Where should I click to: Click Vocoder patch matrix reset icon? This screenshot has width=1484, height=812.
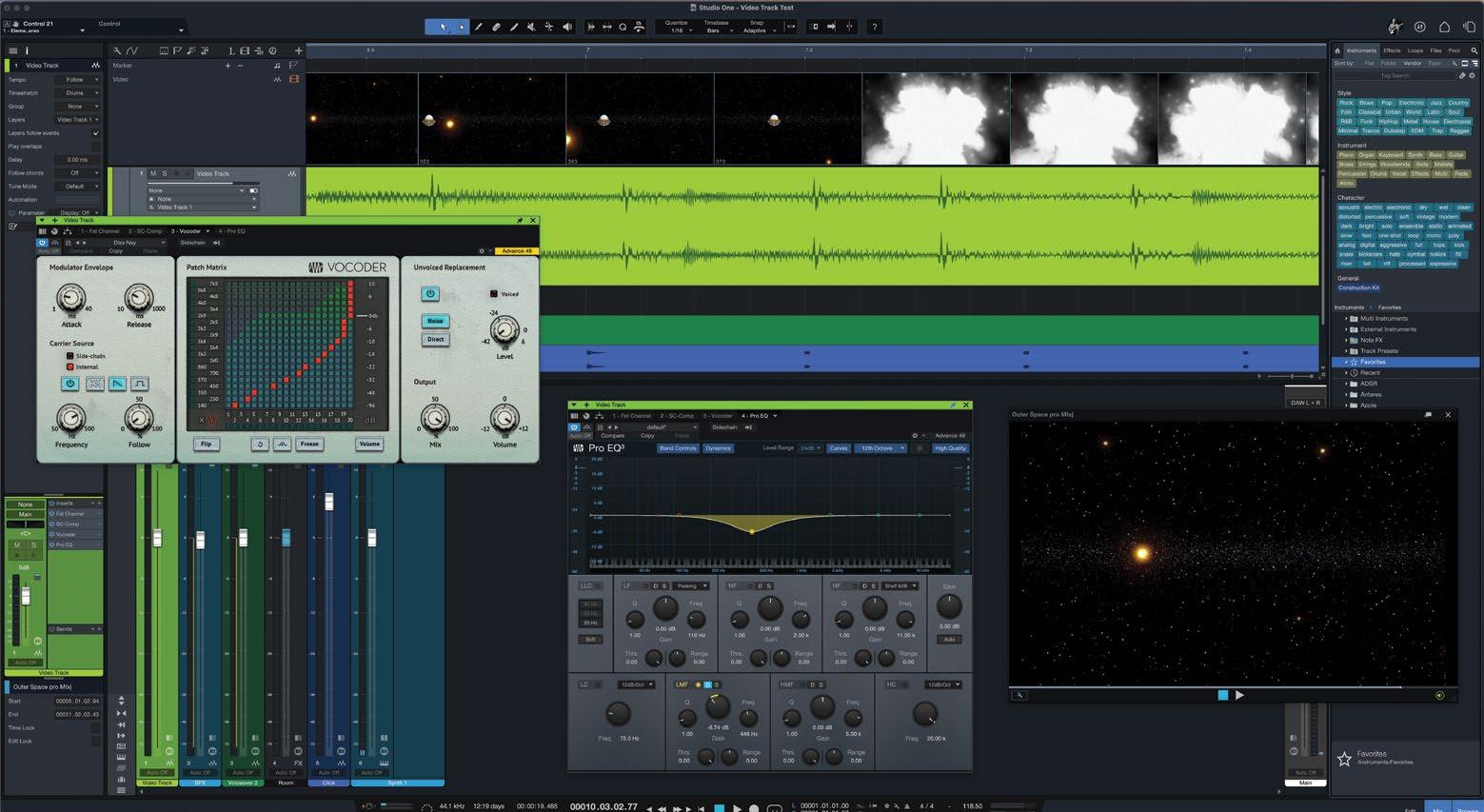pyautogui.click(x=259, y=444)
